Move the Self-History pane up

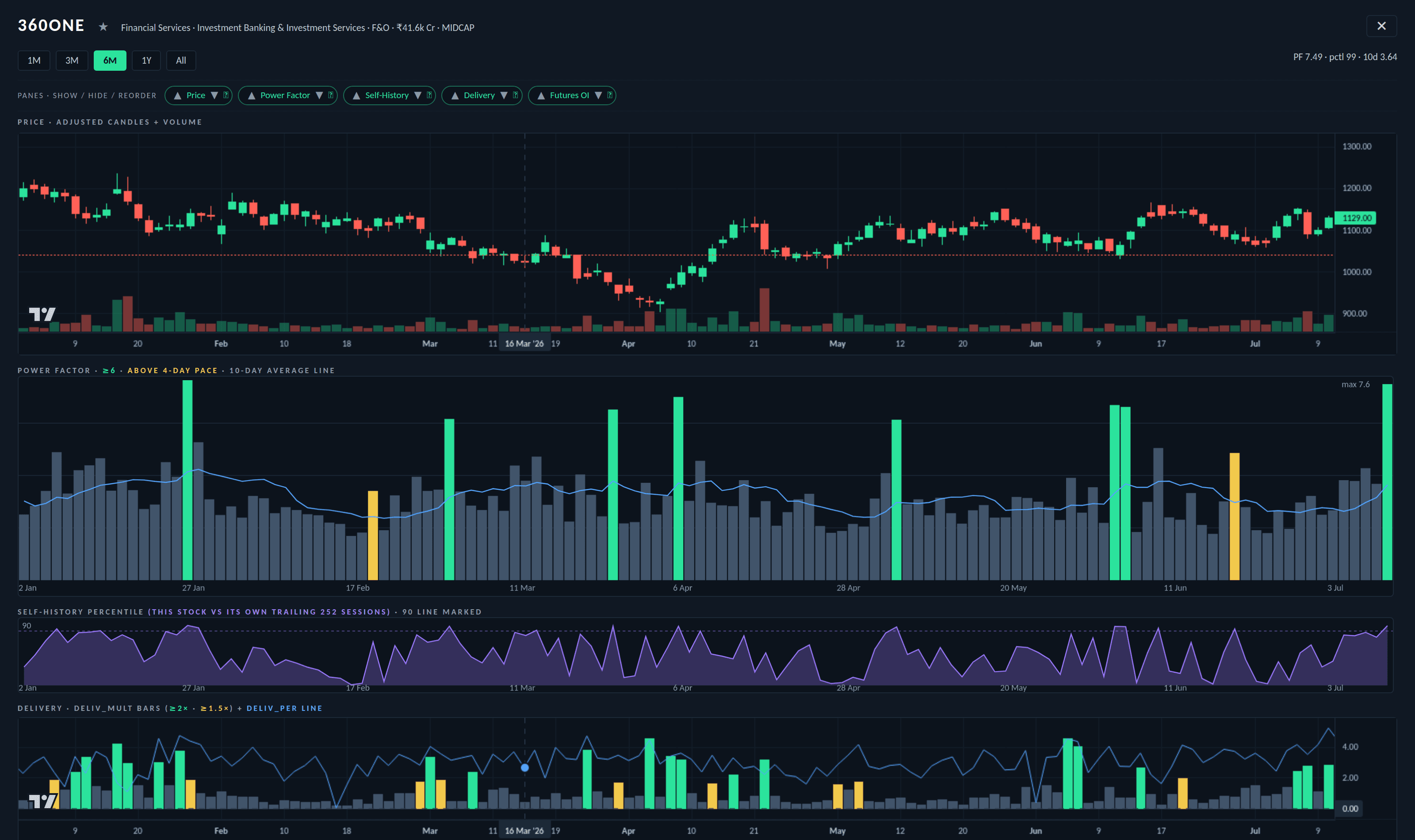[x=356, y=95]
